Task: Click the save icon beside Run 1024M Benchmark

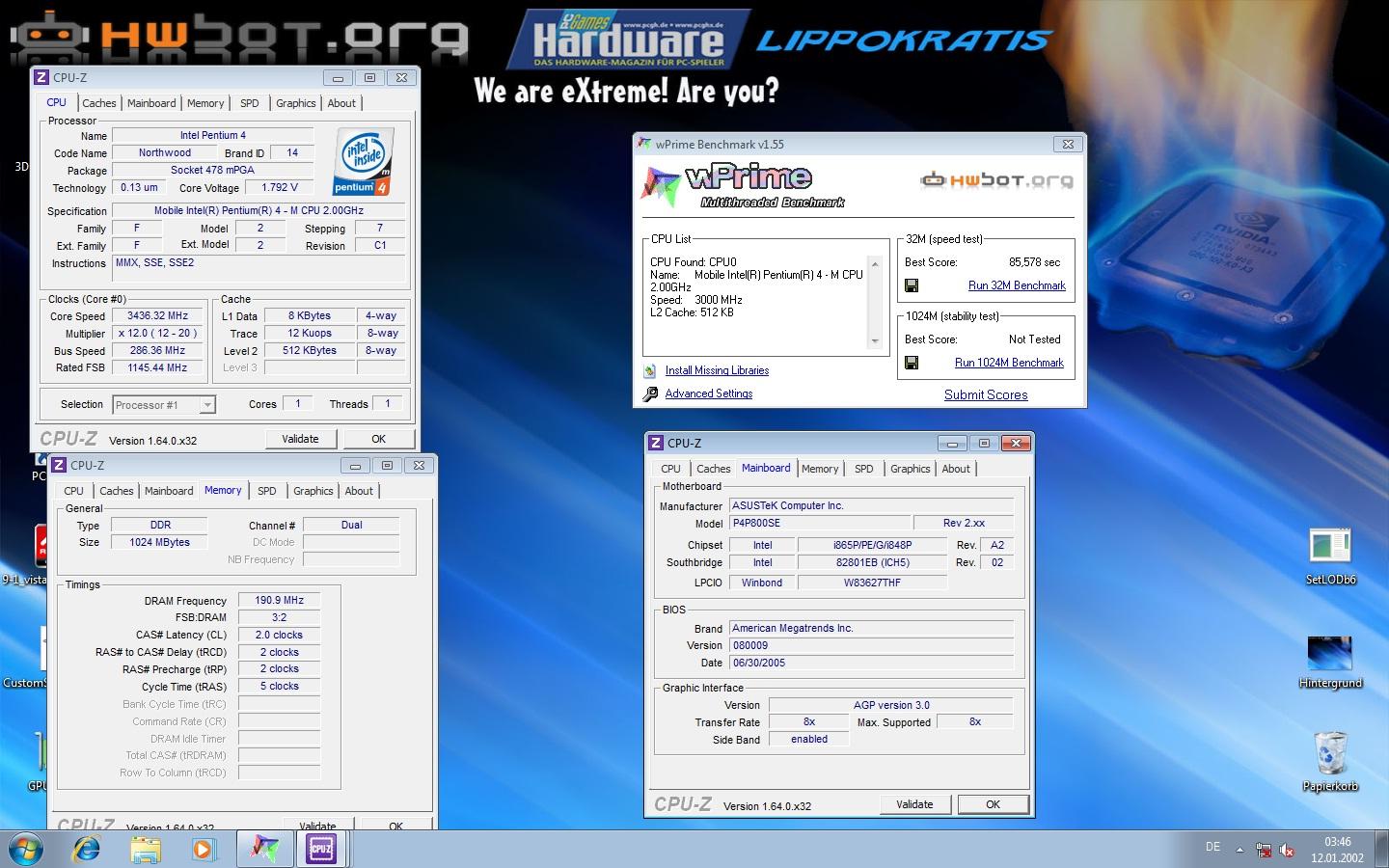Action: [912, 363]
